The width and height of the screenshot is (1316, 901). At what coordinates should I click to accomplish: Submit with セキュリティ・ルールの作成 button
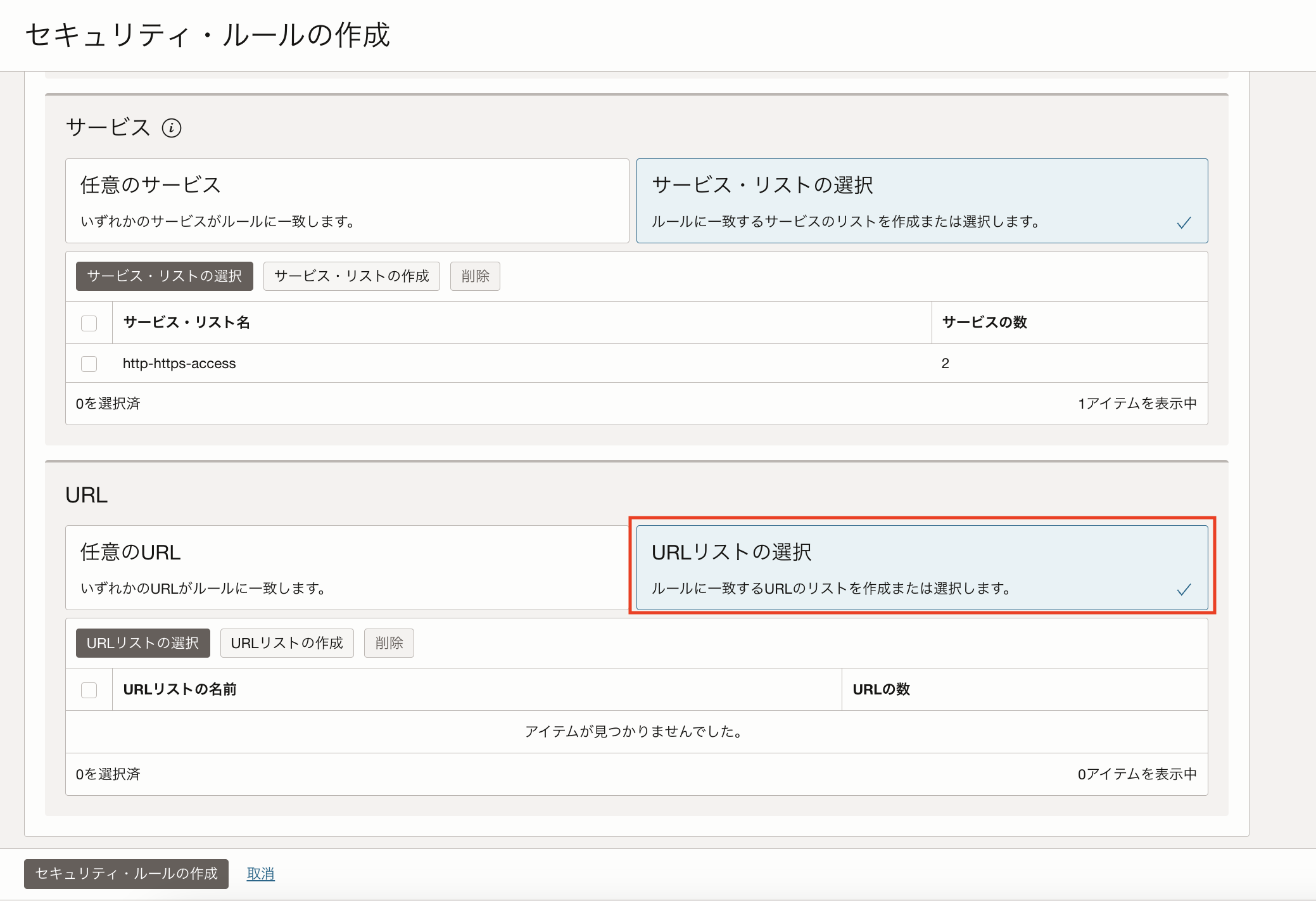click(126, 874)
